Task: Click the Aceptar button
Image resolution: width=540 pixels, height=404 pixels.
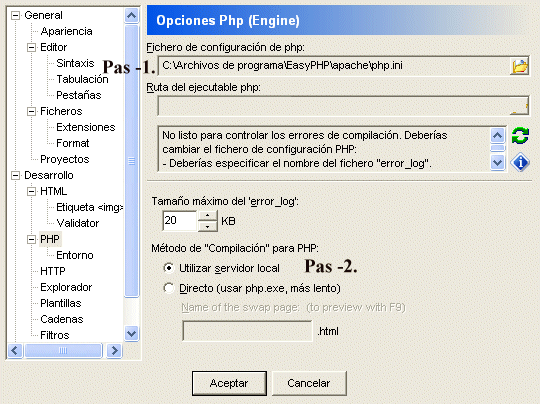Action: pos(229,383)
